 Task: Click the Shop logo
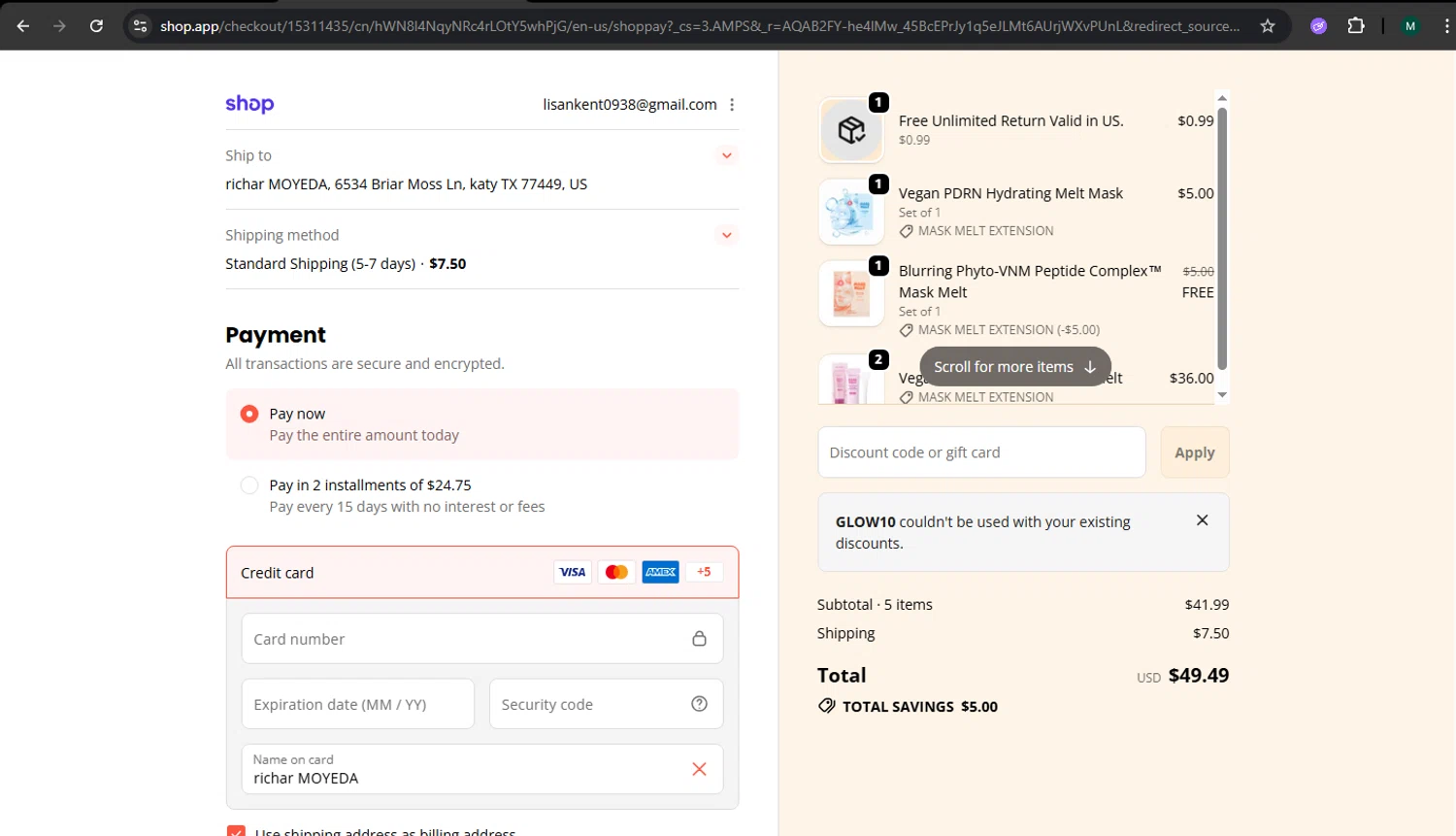pyautogui.click(x=249, y=104)
